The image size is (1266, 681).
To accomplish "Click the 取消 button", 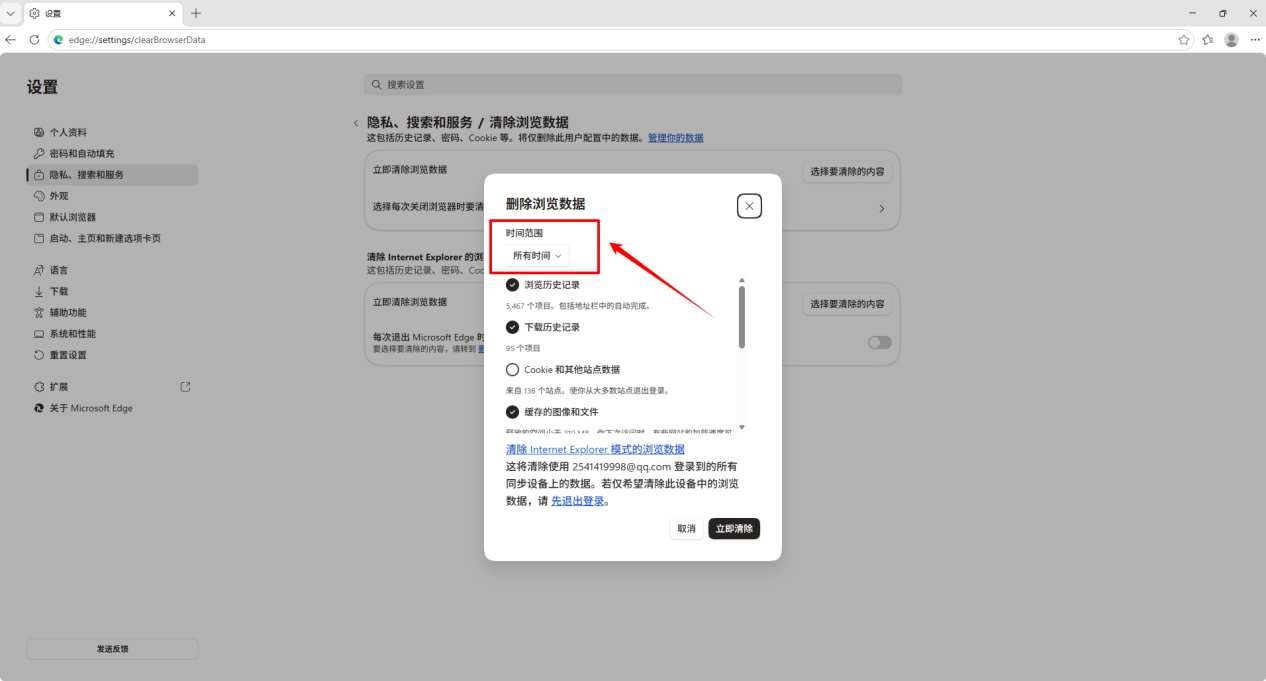I will (x=686, y=529).
